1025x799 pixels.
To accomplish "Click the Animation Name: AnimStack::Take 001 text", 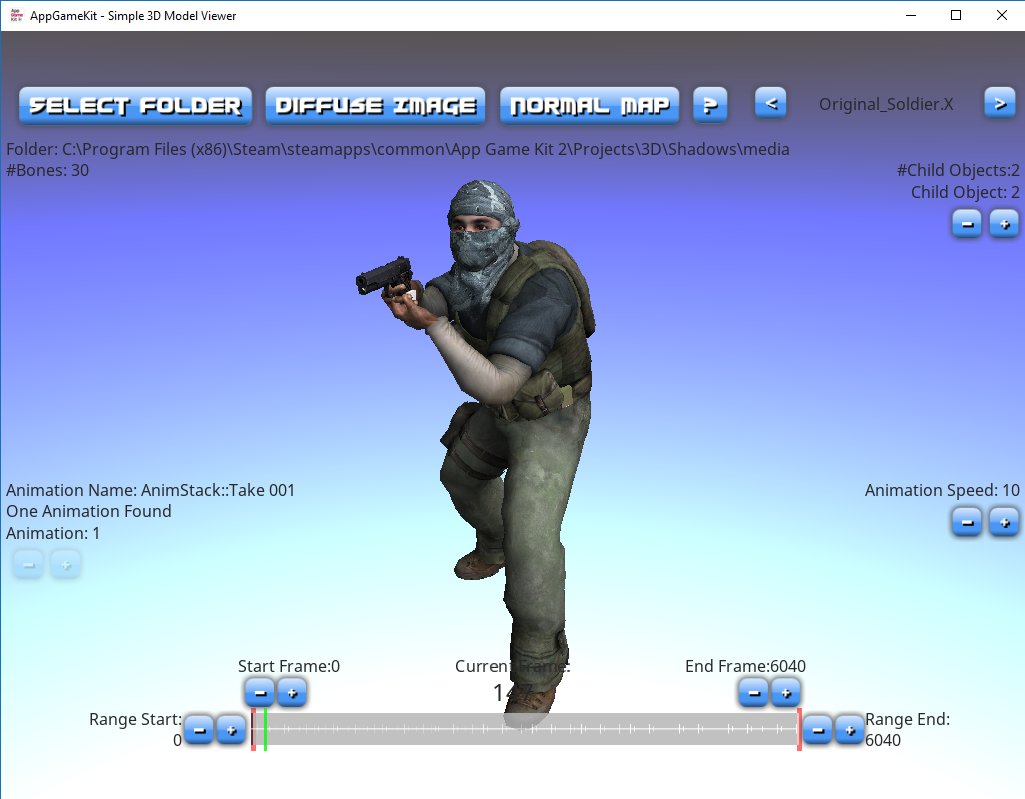I will (x=150, y=490).
